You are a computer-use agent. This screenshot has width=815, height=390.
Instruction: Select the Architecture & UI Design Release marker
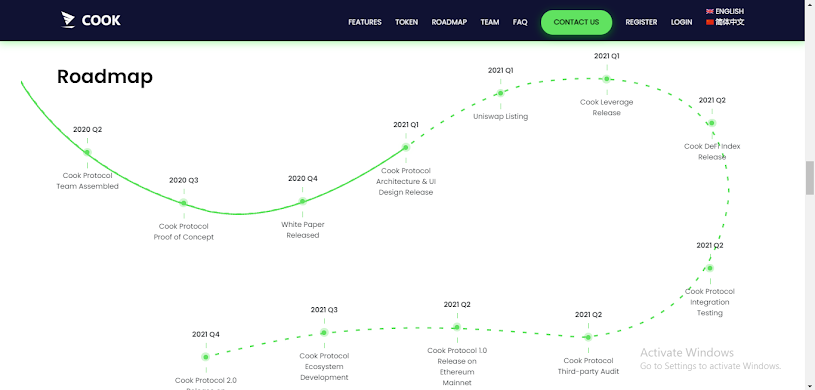(405, 147)
